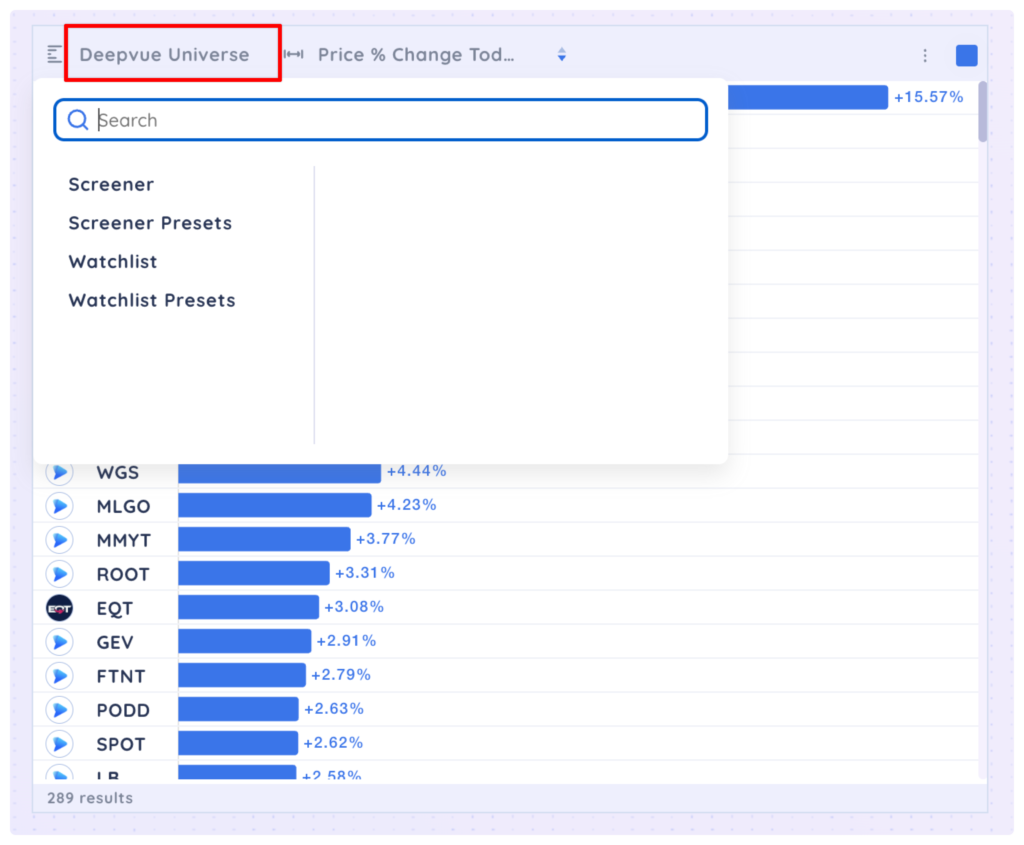Click the EQT company logo icon

(x=59, y=608)
